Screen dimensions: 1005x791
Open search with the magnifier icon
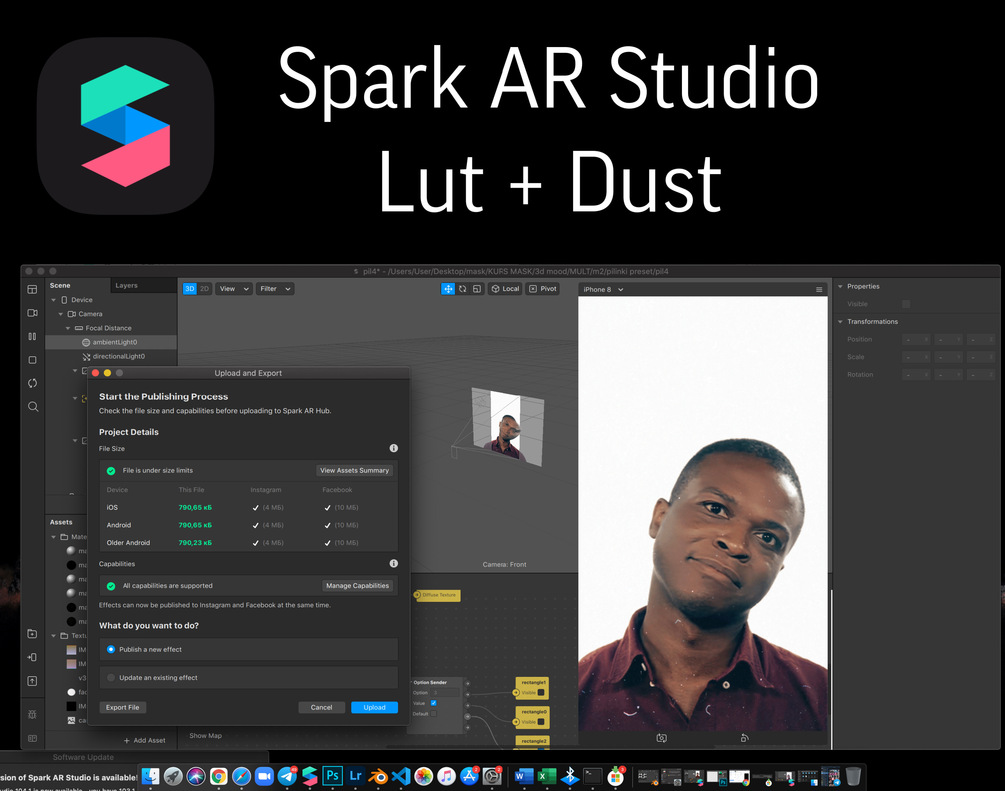pos(33,406)
